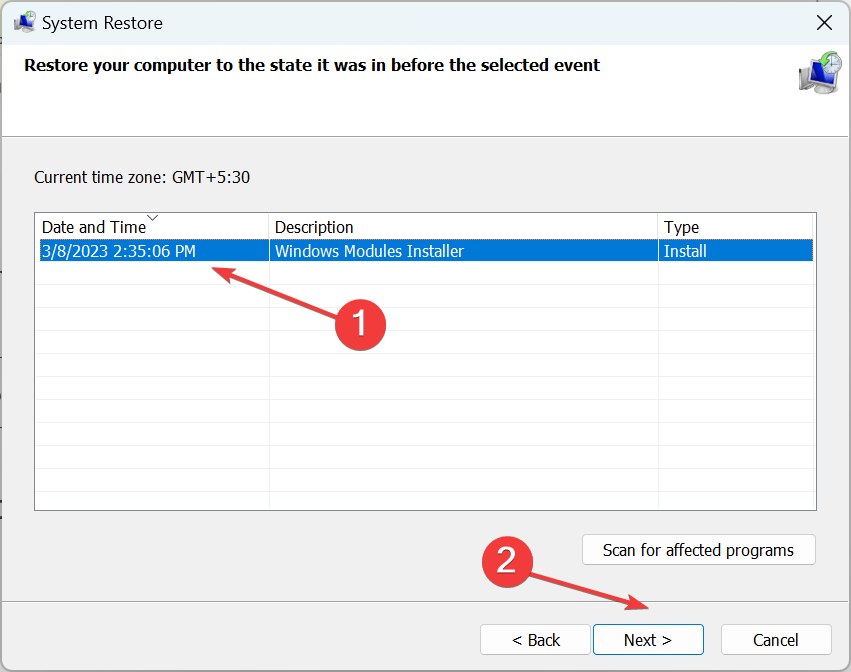Click the Restore your computer heading text

tap(312, 65)
